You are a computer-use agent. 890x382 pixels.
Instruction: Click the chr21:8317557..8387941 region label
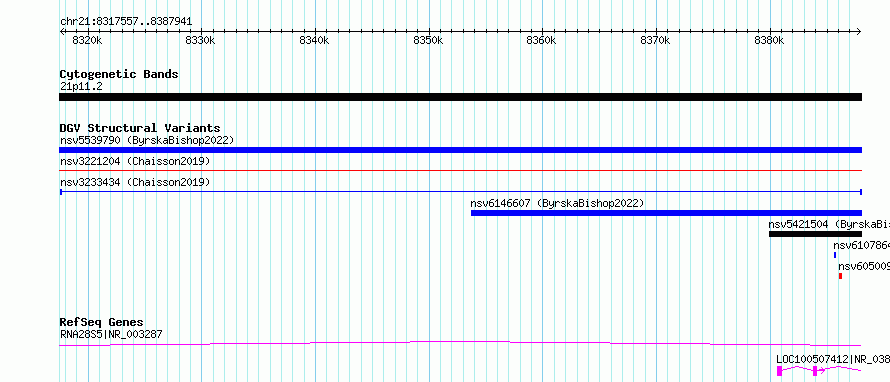[126, 22]
